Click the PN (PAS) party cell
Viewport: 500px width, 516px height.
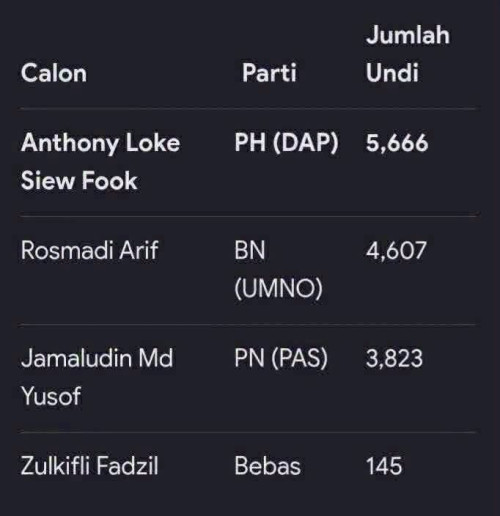click(x=281, y=358)
